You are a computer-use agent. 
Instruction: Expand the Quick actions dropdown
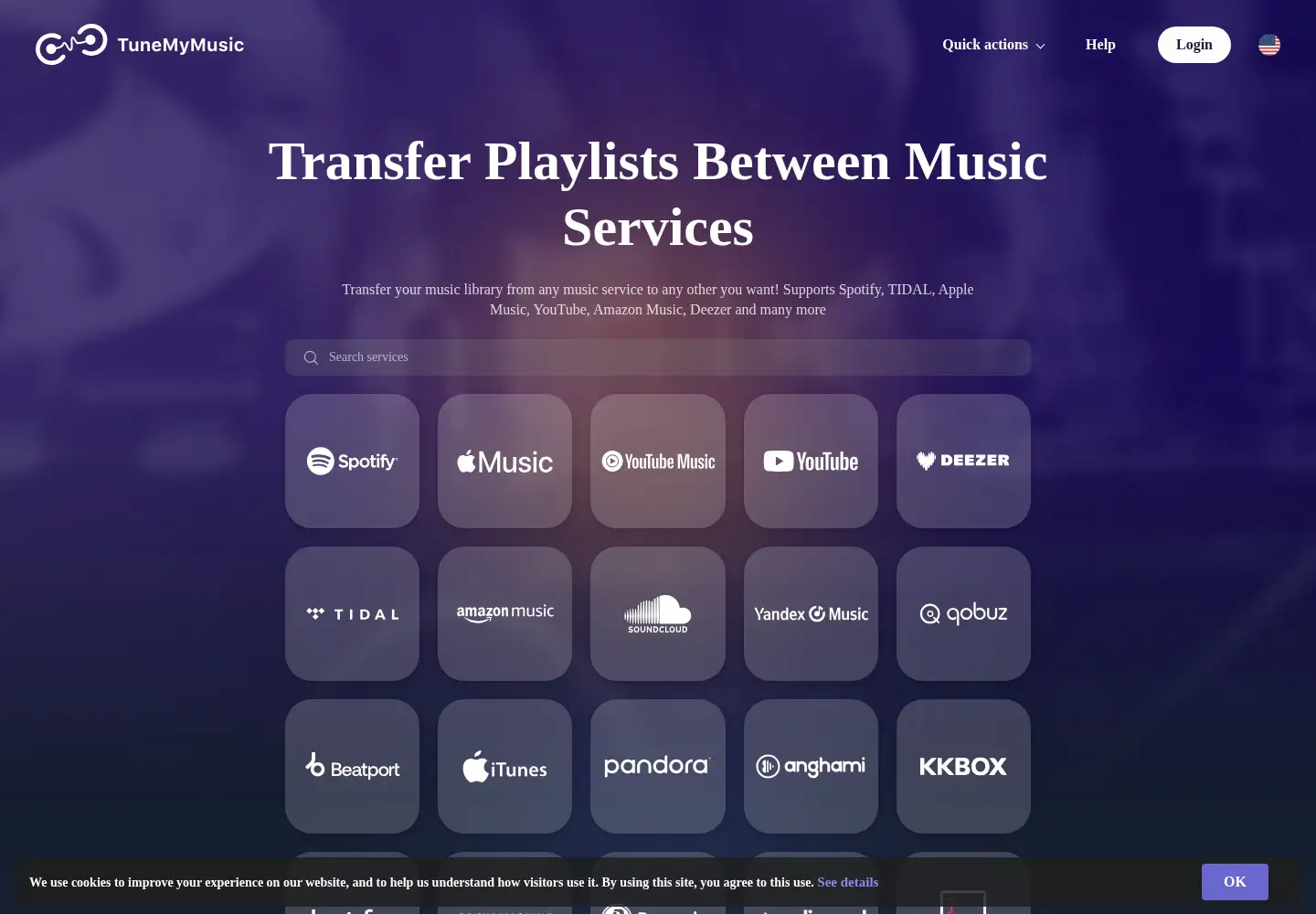[993, 45]
